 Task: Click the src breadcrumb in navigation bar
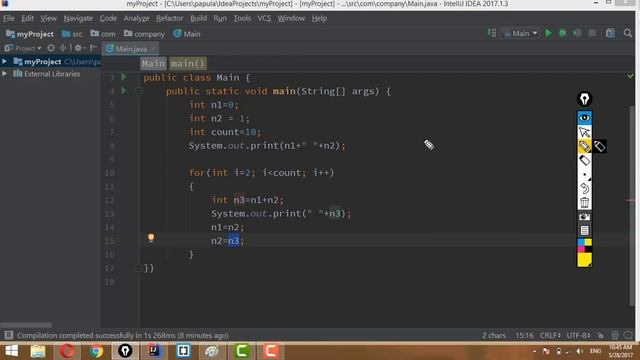coord(72,34)
